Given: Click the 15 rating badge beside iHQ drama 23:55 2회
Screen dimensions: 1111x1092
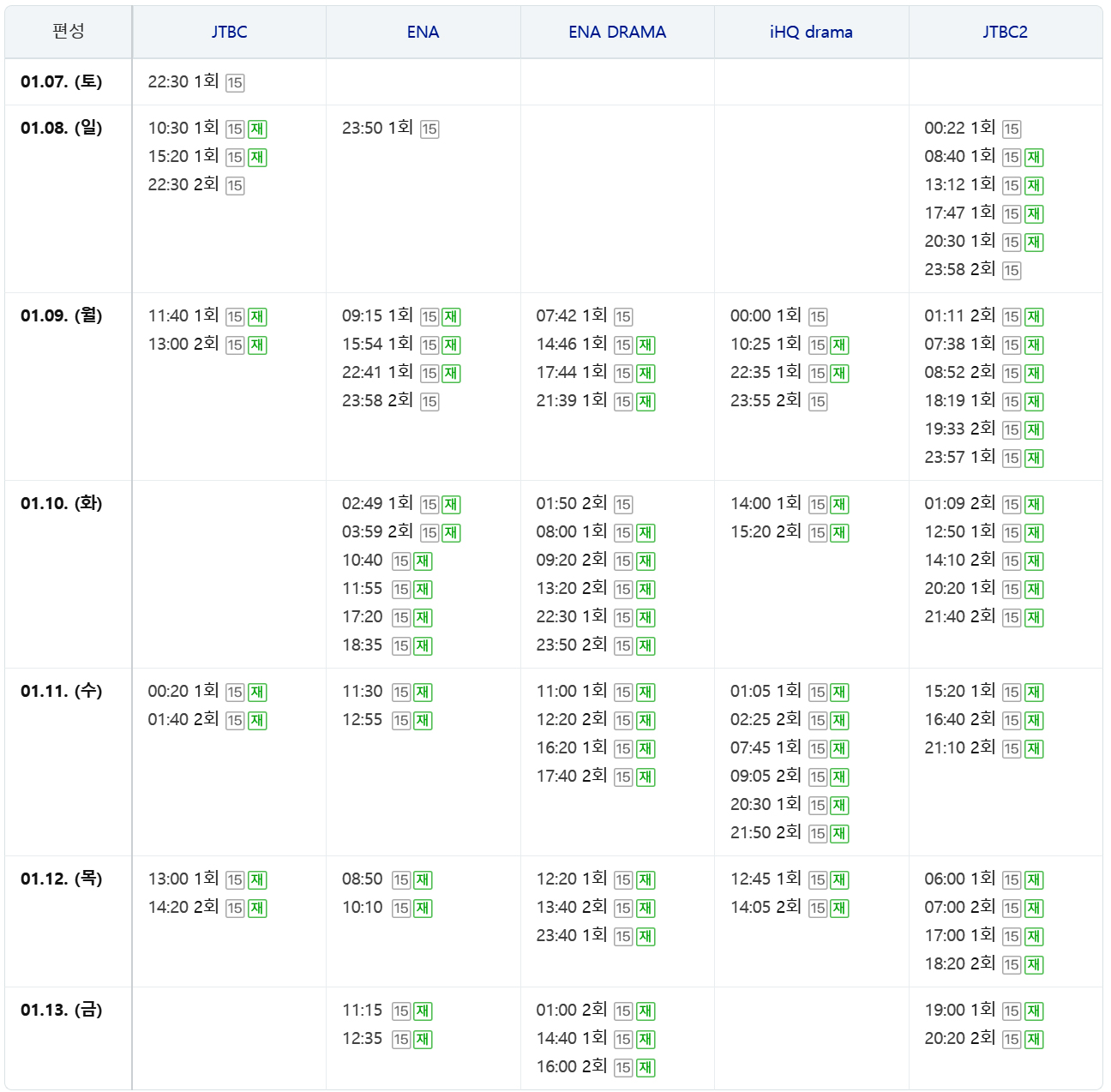Looking at the screenshot, I should 818,401.
